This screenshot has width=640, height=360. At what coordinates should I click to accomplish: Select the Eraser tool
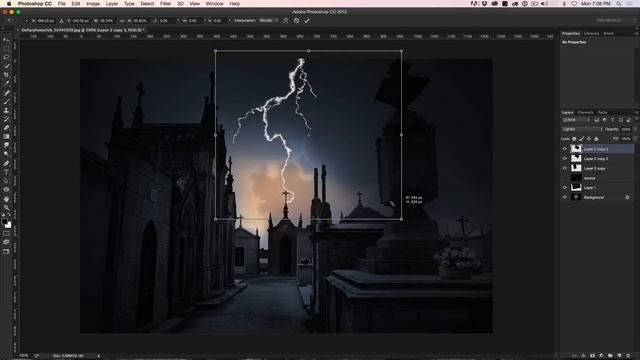pyautogui.click(x=6, y=128)
